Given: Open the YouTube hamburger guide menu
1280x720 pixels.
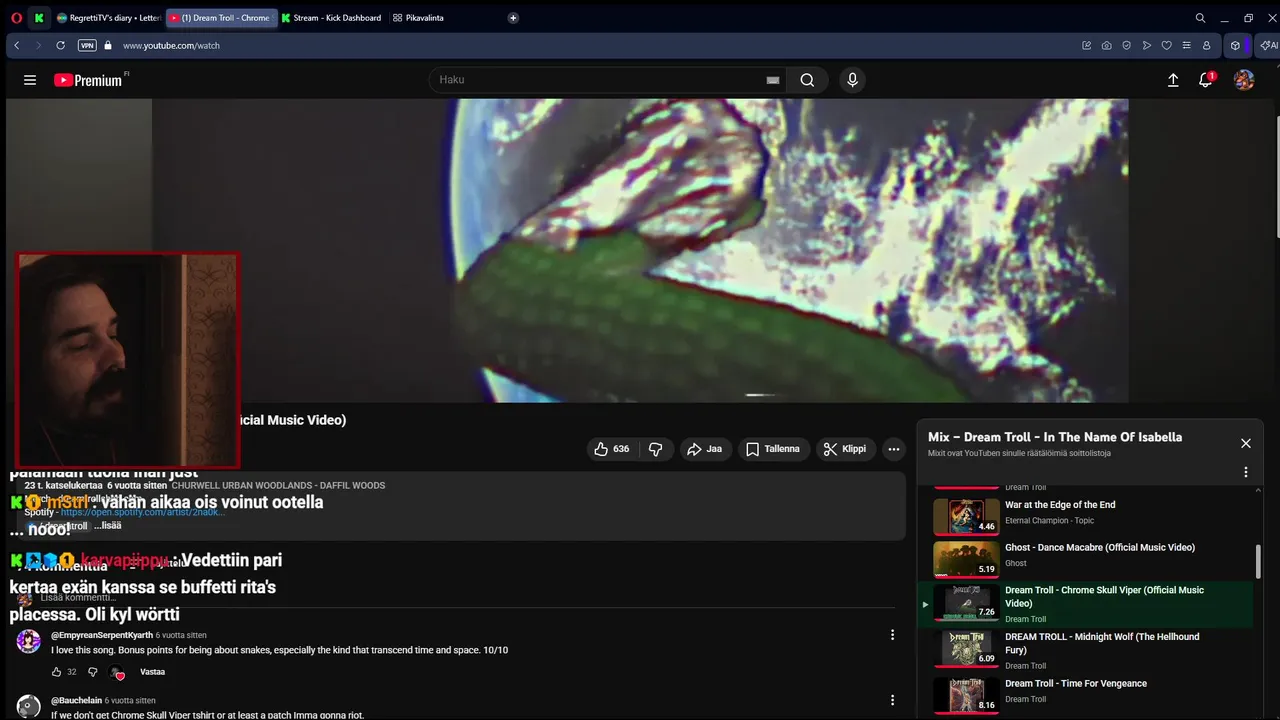Looking at the screenshot, I should coord(30,80).
